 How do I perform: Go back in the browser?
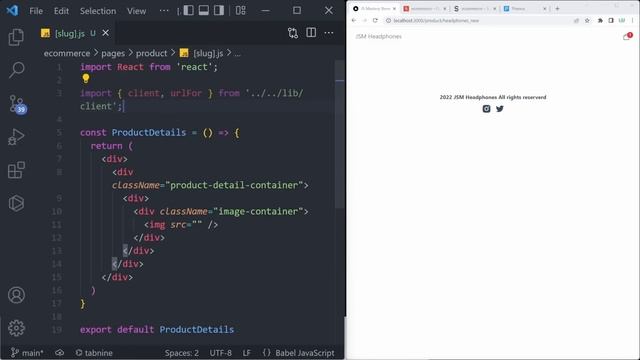[x=354, y=20]
